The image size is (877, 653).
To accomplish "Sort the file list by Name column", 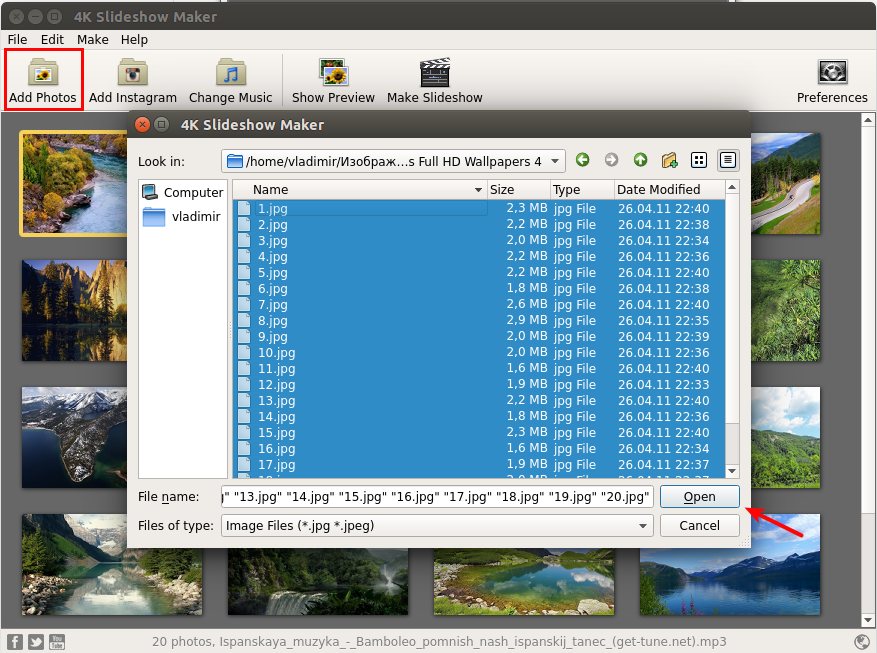I will [360, 190].
